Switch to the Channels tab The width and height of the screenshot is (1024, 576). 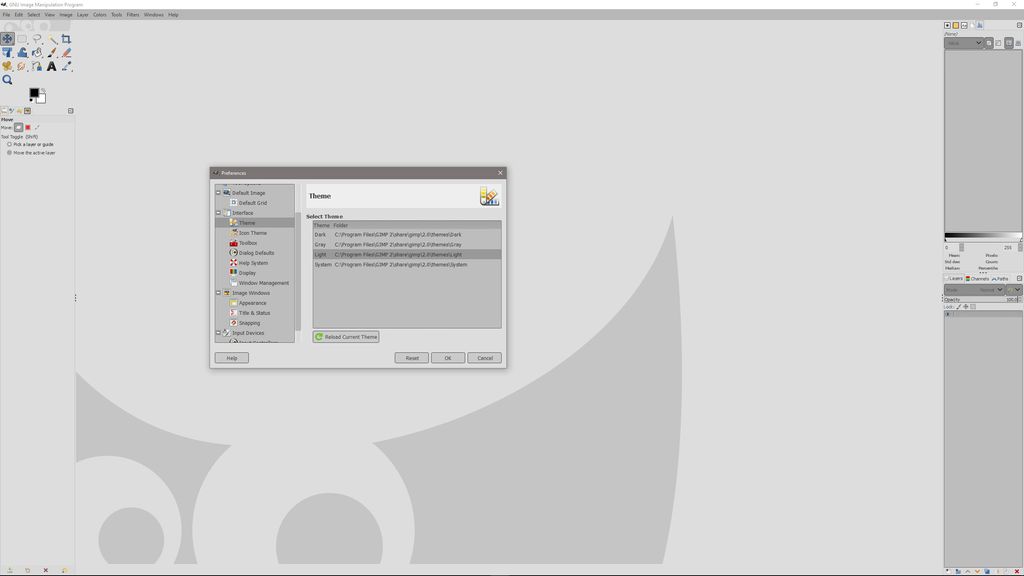pyautogui.click(x=977, y=278)
